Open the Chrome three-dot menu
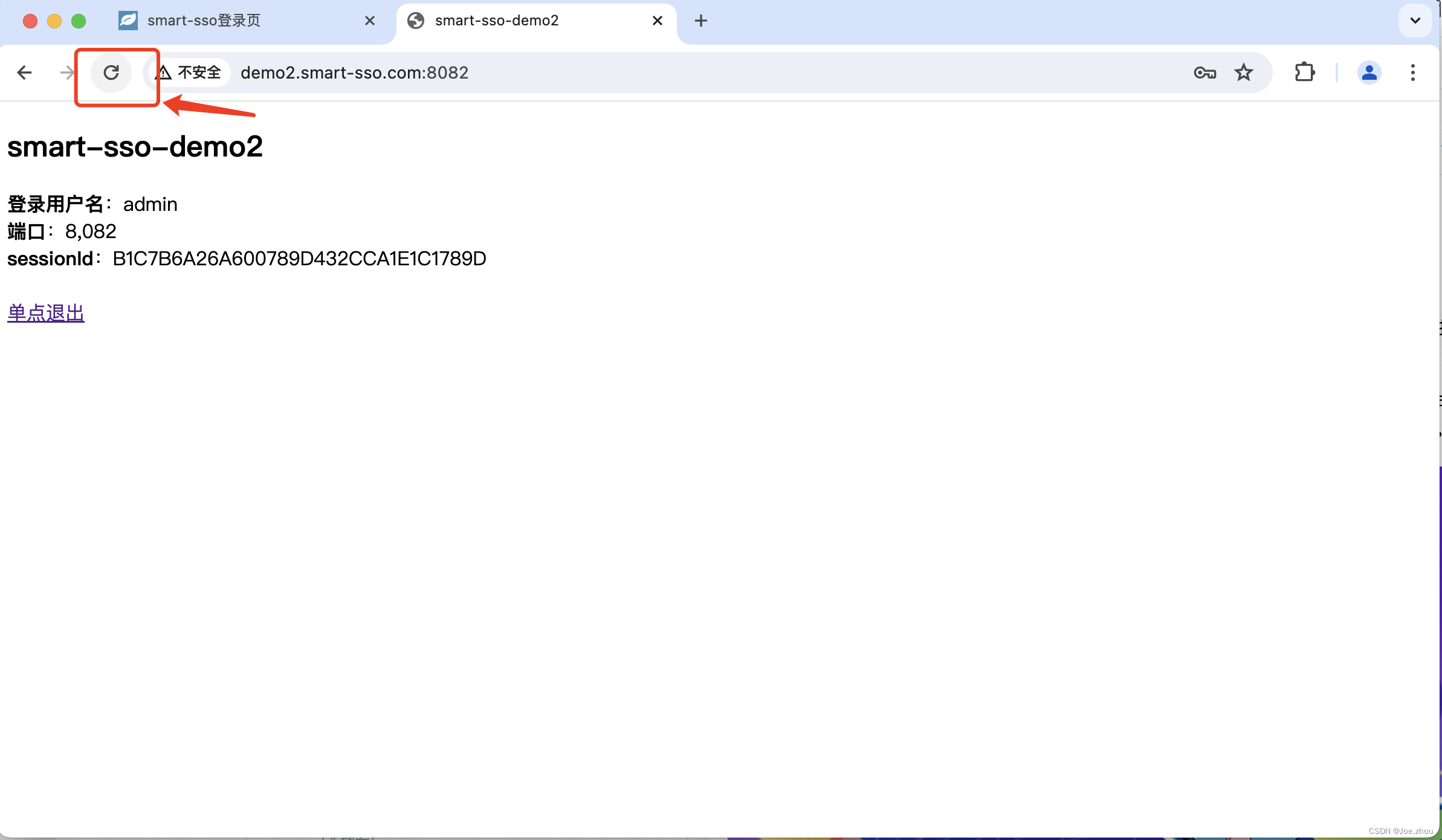 (x=1412, y=73)
